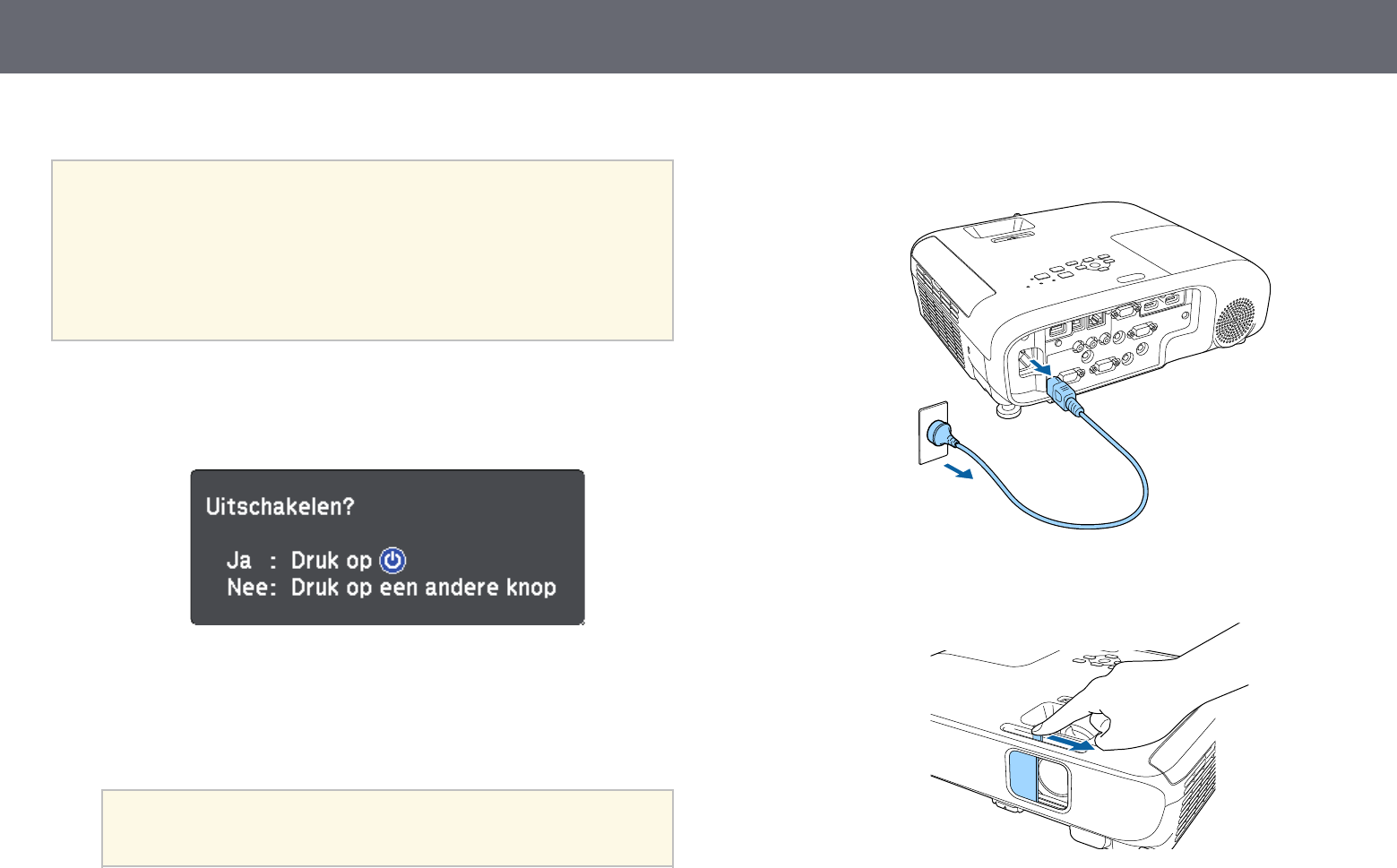The height and width of the screenshot is (868, 1397).
Task: Click 'Nee: Druk op een andere knop' text
Action: point(392,588)
